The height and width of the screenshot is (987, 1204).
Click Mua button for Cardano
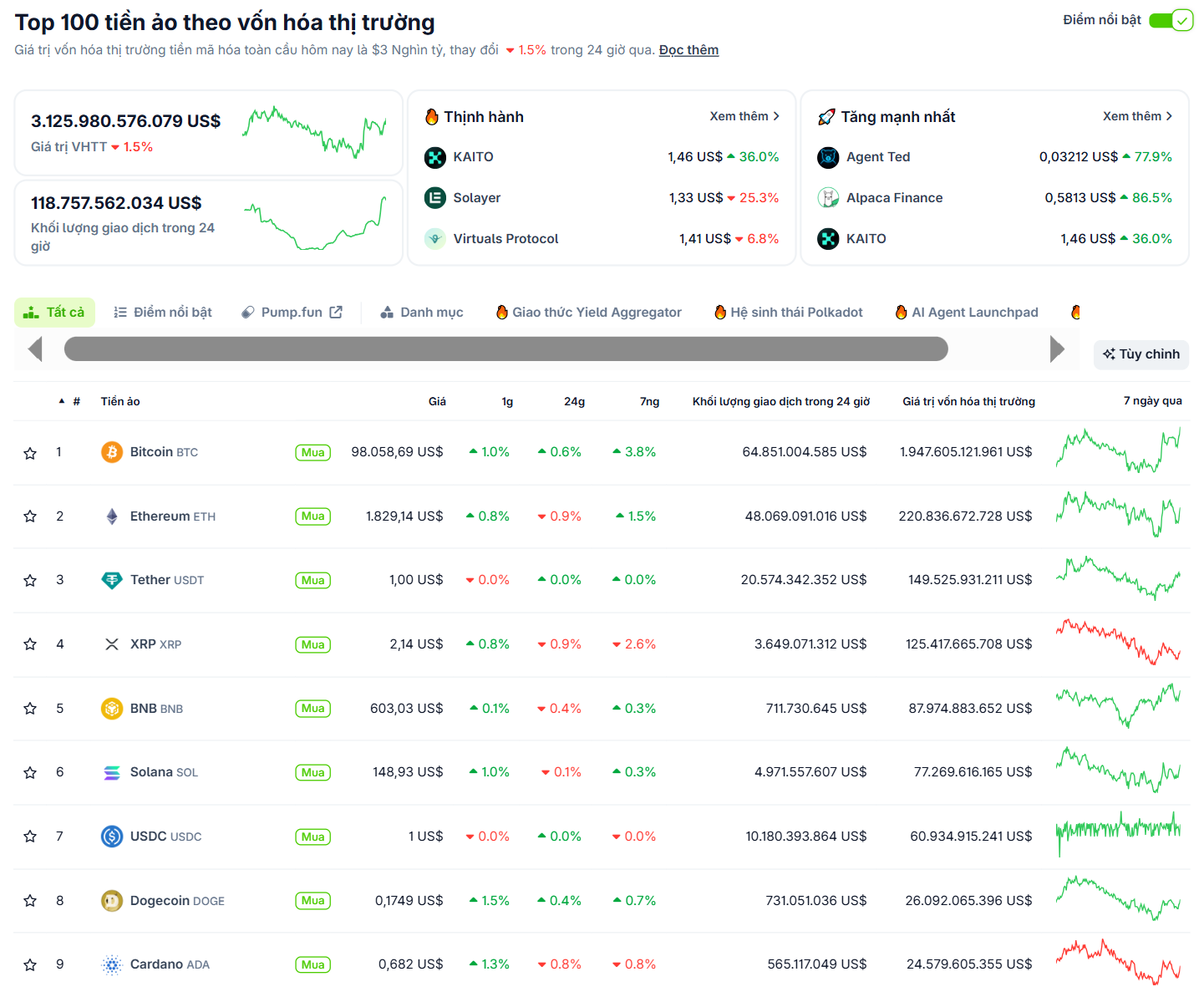[x=313, y=965]
